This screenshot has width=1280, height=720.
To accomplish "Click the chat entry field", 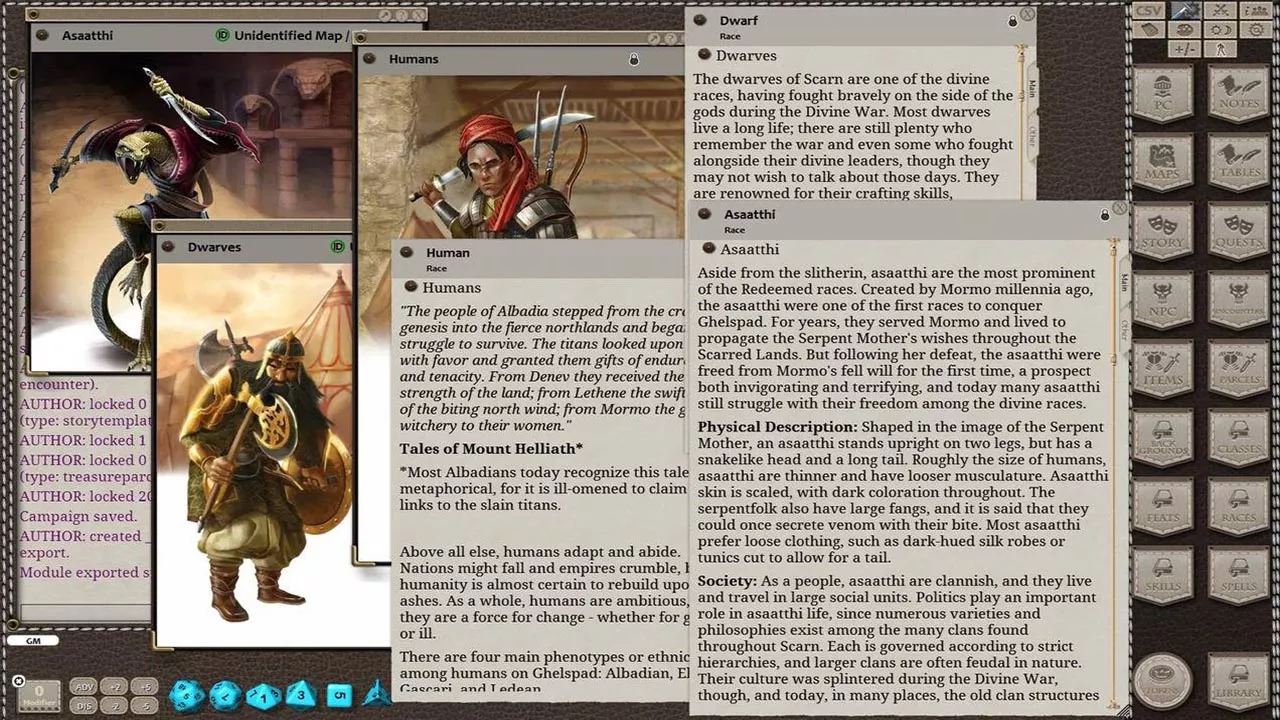I will [x=85, y=611].
